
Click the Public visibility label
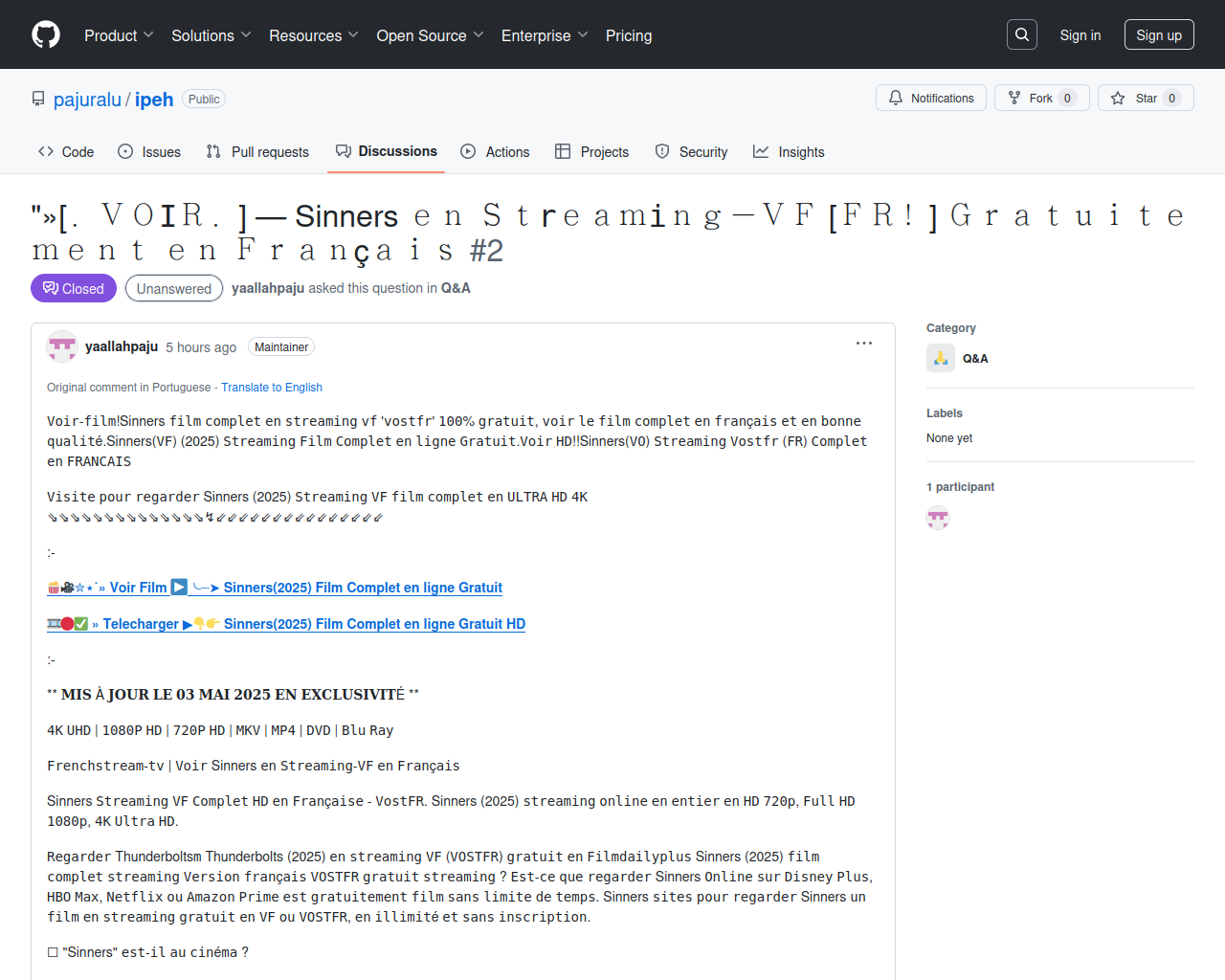204,100
